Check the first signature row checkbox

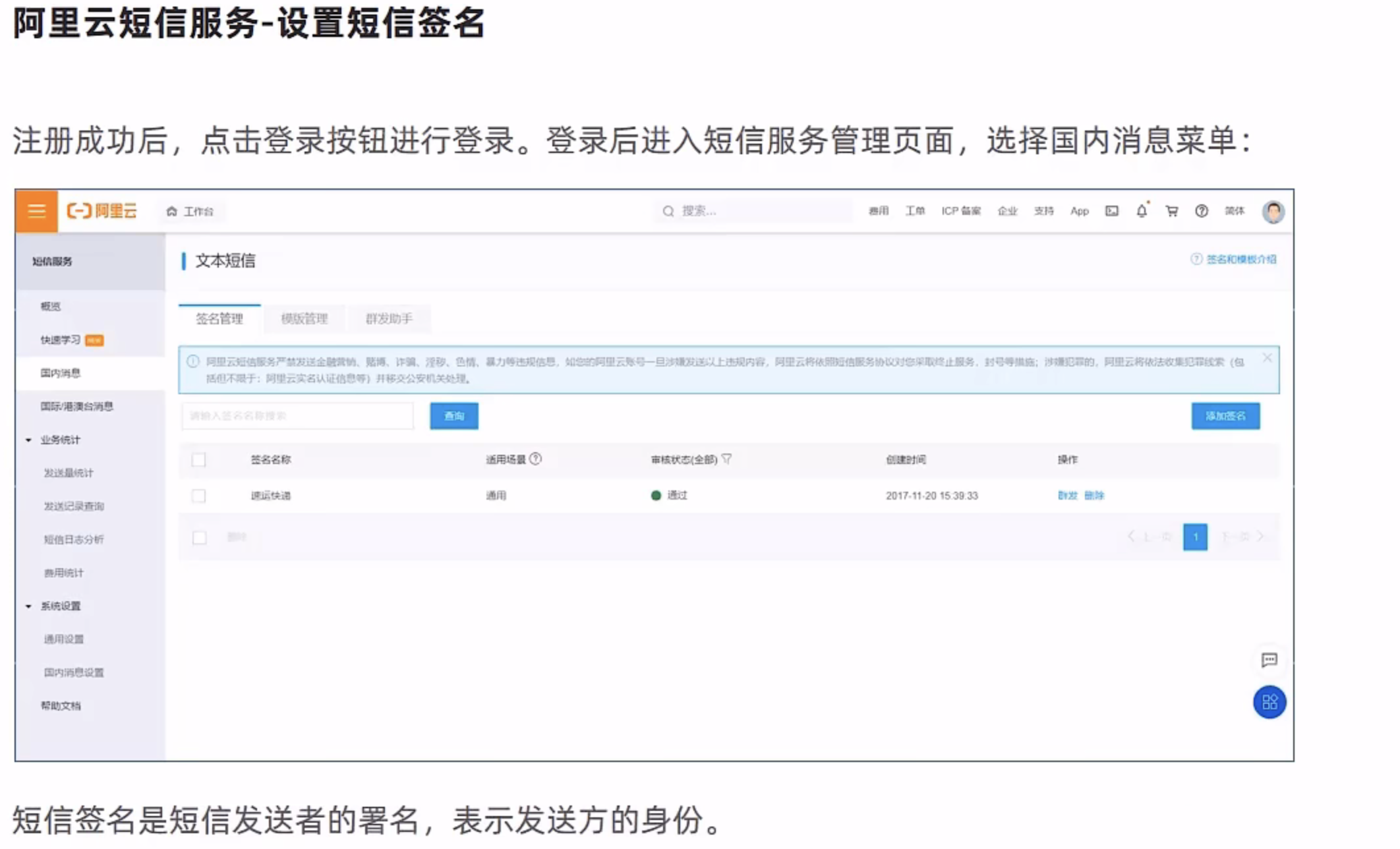(x=198, y=496)
